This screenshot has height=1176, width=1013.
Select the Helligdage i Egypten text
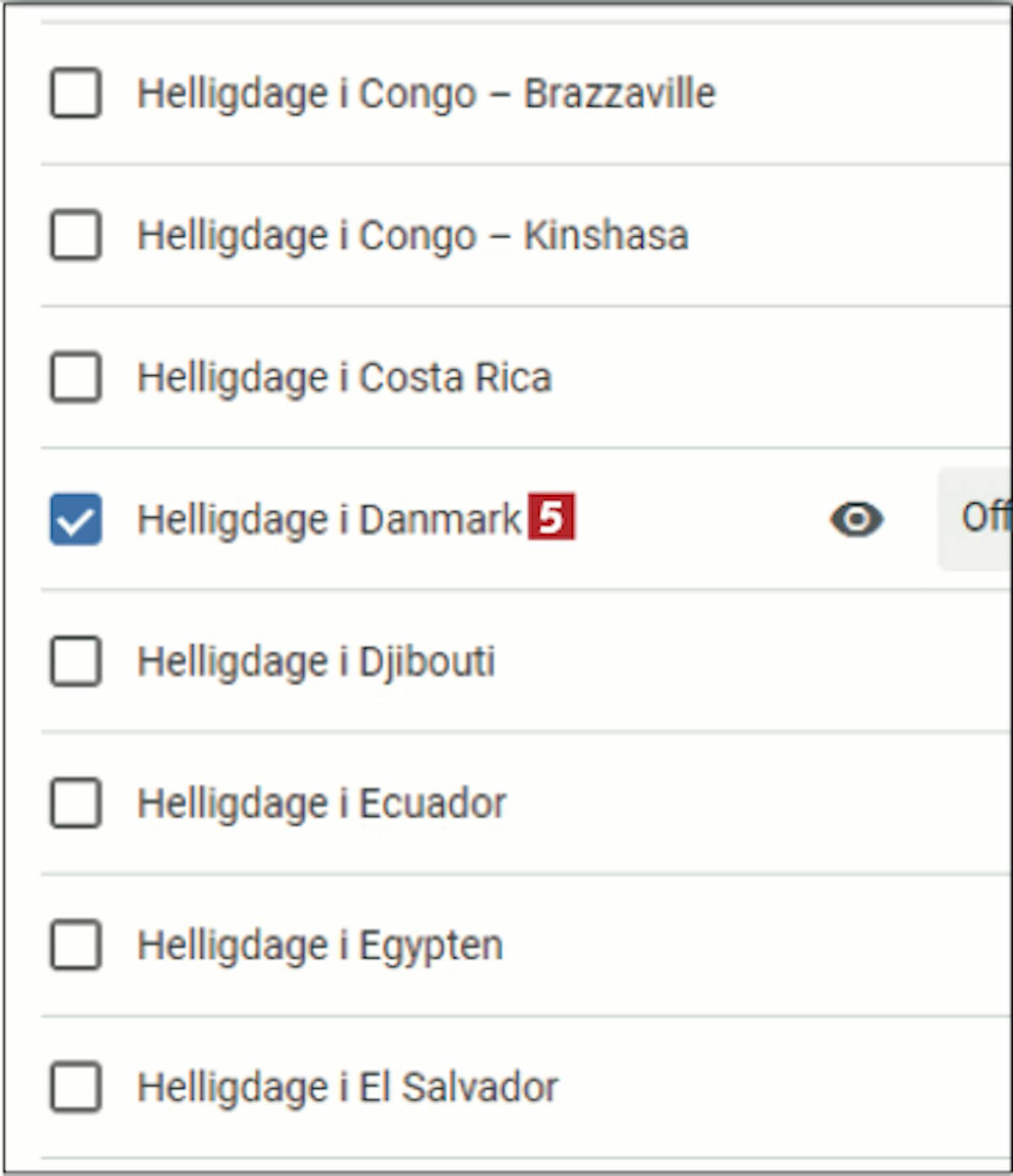(320, 944)
